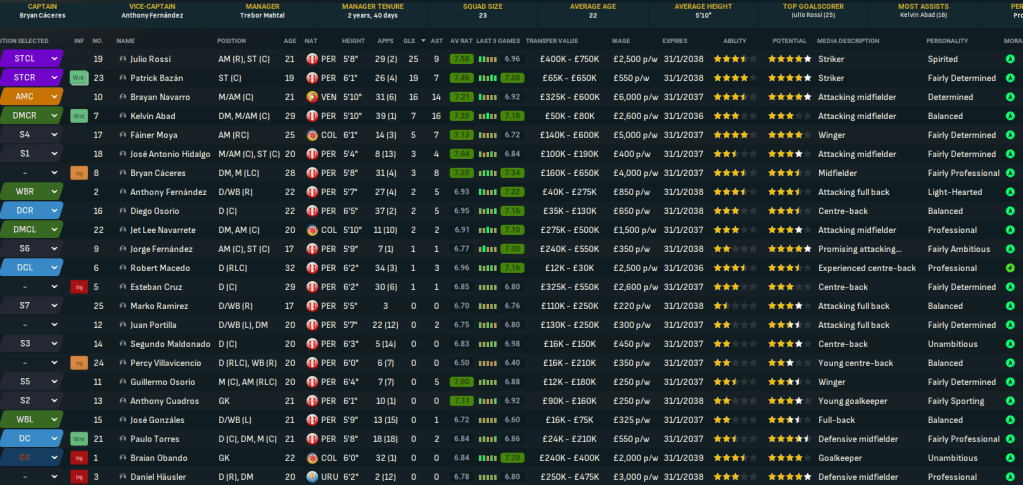Open Jet Lee Navarrete's profile
1023x485 pixels.
(159, 230)
